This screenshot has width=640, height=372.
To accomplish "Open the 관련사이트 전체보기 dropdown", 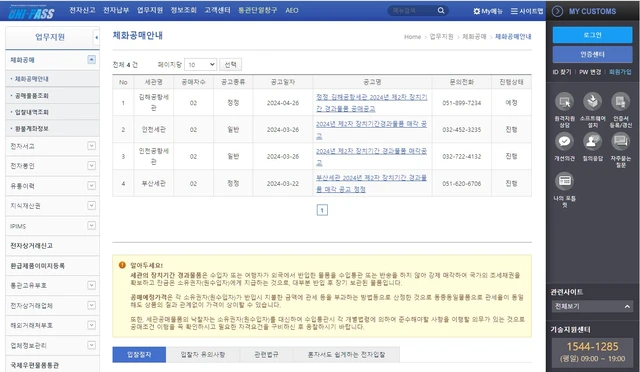I will pyautogui.click(x=592, y=306).
